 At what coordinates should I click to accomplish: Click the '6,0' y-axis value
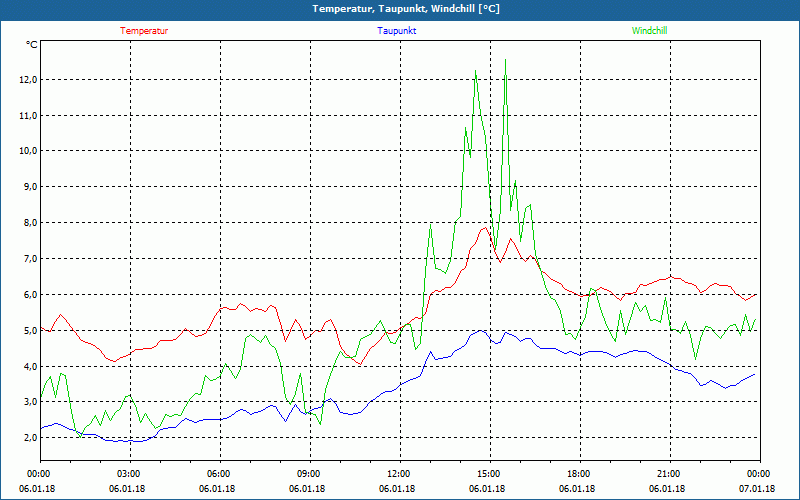pos(30,294)
